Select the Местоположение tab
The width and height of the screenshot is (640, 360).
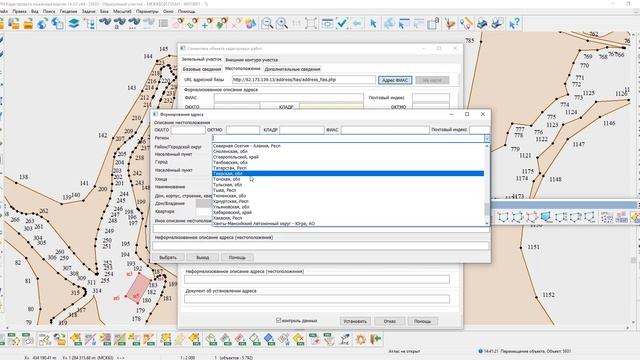[x=242, y=69]
